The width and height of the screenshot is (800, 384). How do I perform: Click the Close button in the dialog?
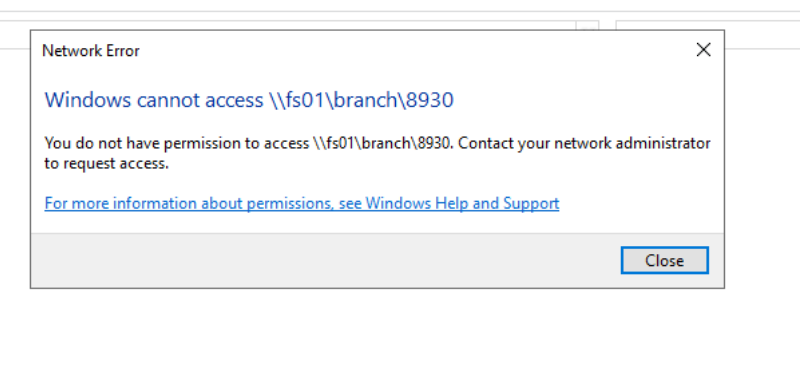point(664,261)
